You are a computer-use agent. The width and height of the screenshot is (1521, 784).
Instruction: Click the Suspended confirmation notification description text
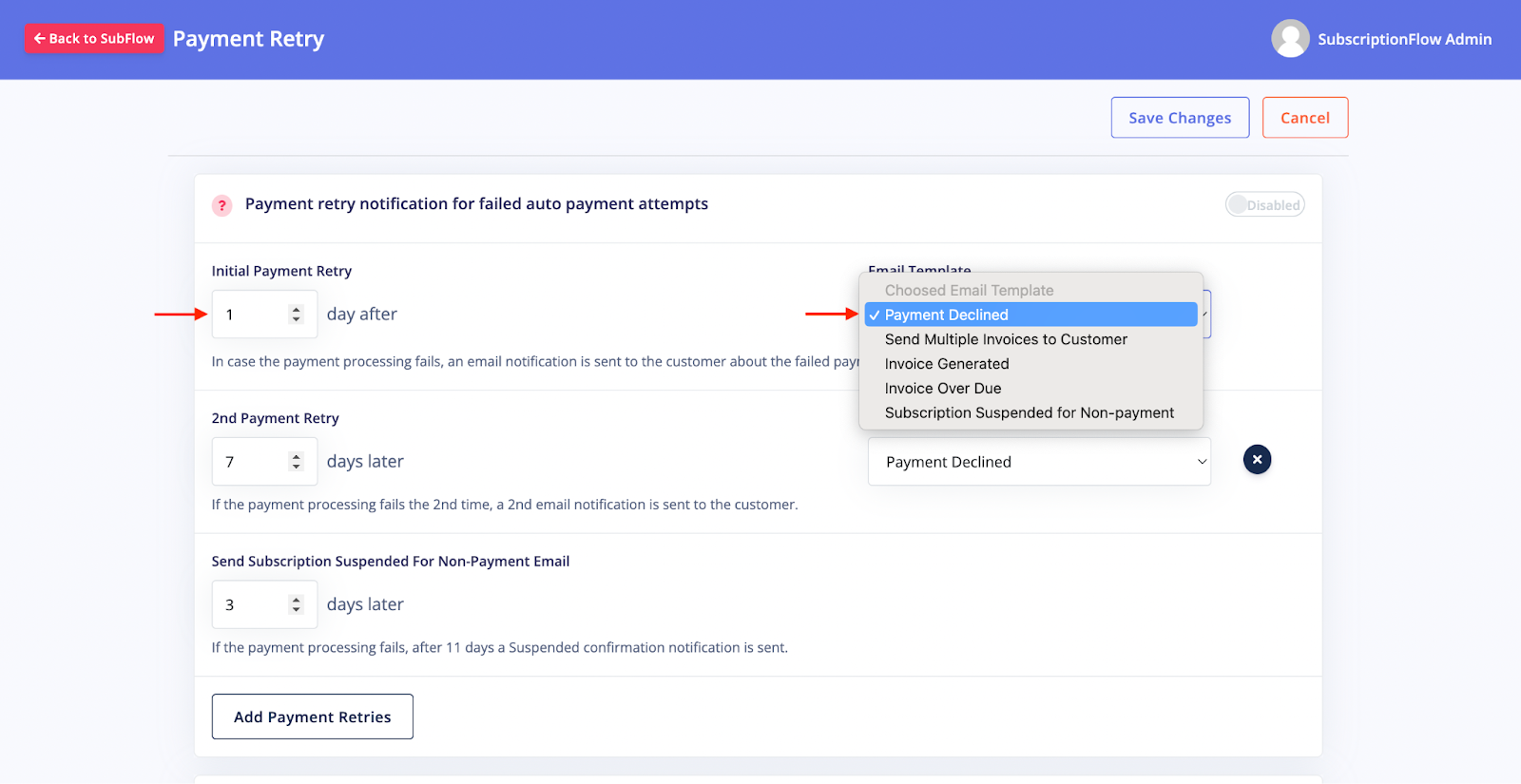click(500, 648)
